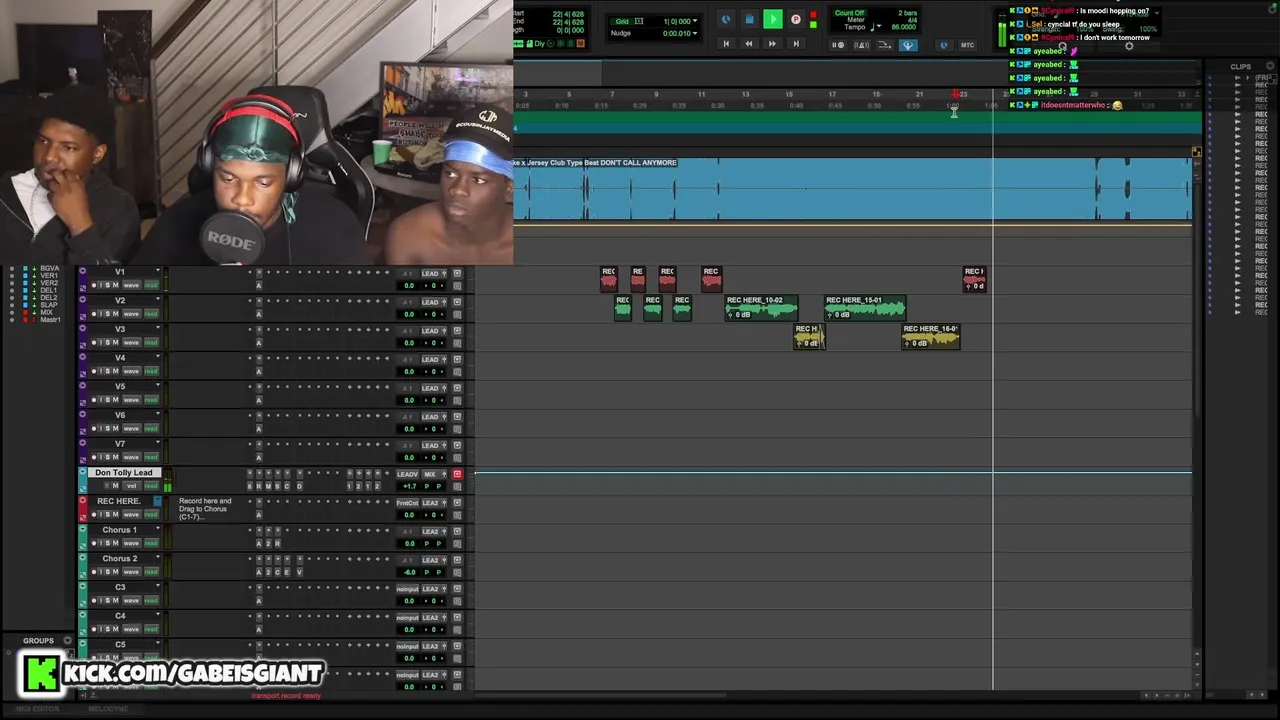Screen dimensions: 1280x720
Task: Click the MELODYNE tab at the bottom
Action: click(107, 709)
